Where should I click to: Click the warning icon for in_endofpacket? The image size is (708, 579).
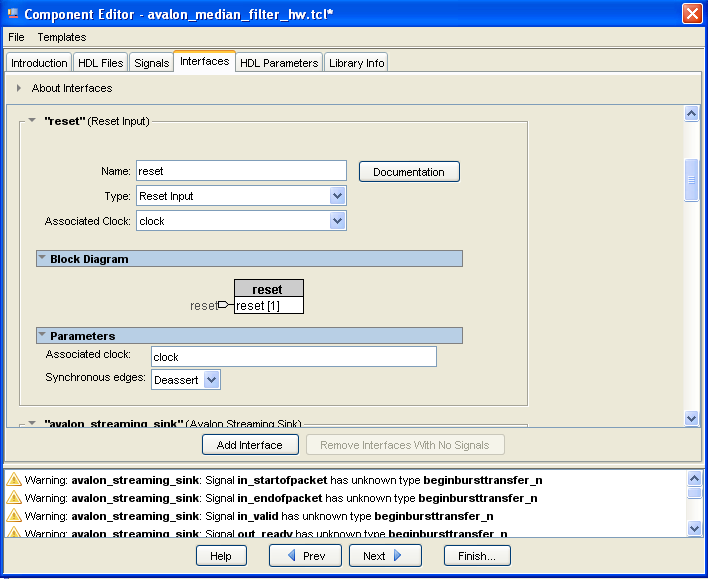point(14,498)
